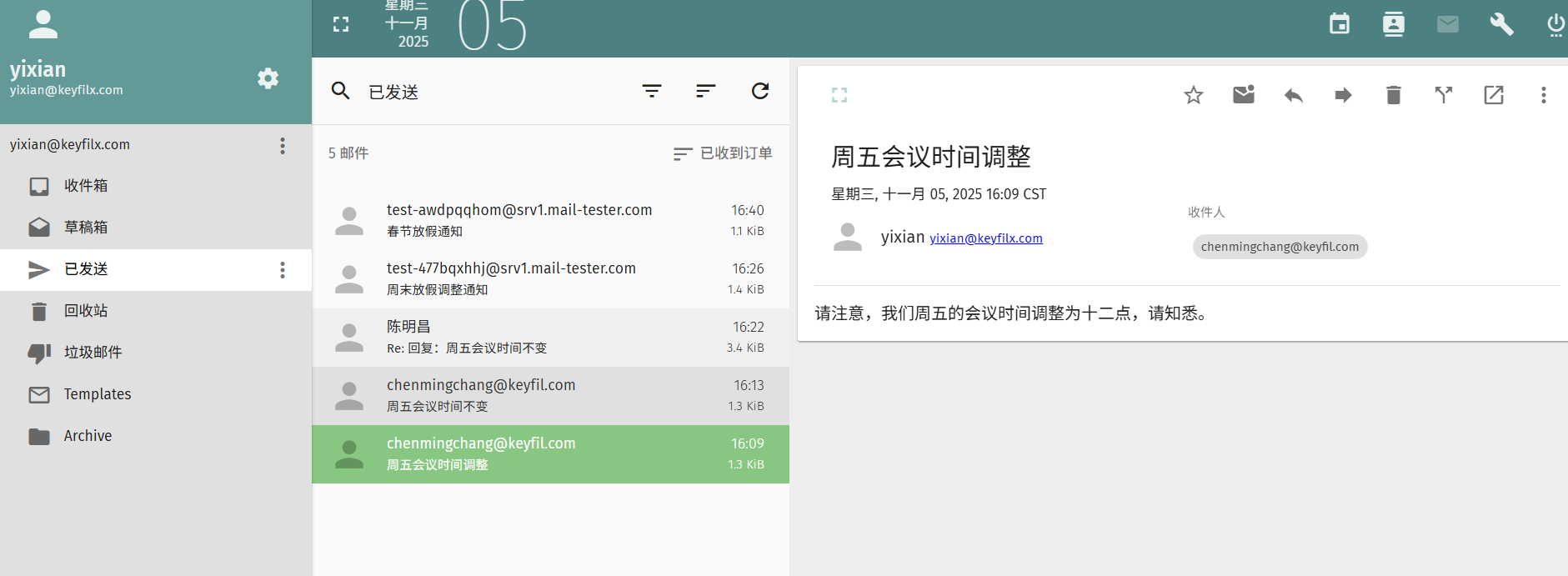
Task: Click the power logout icon
Action: [1555, 24]
